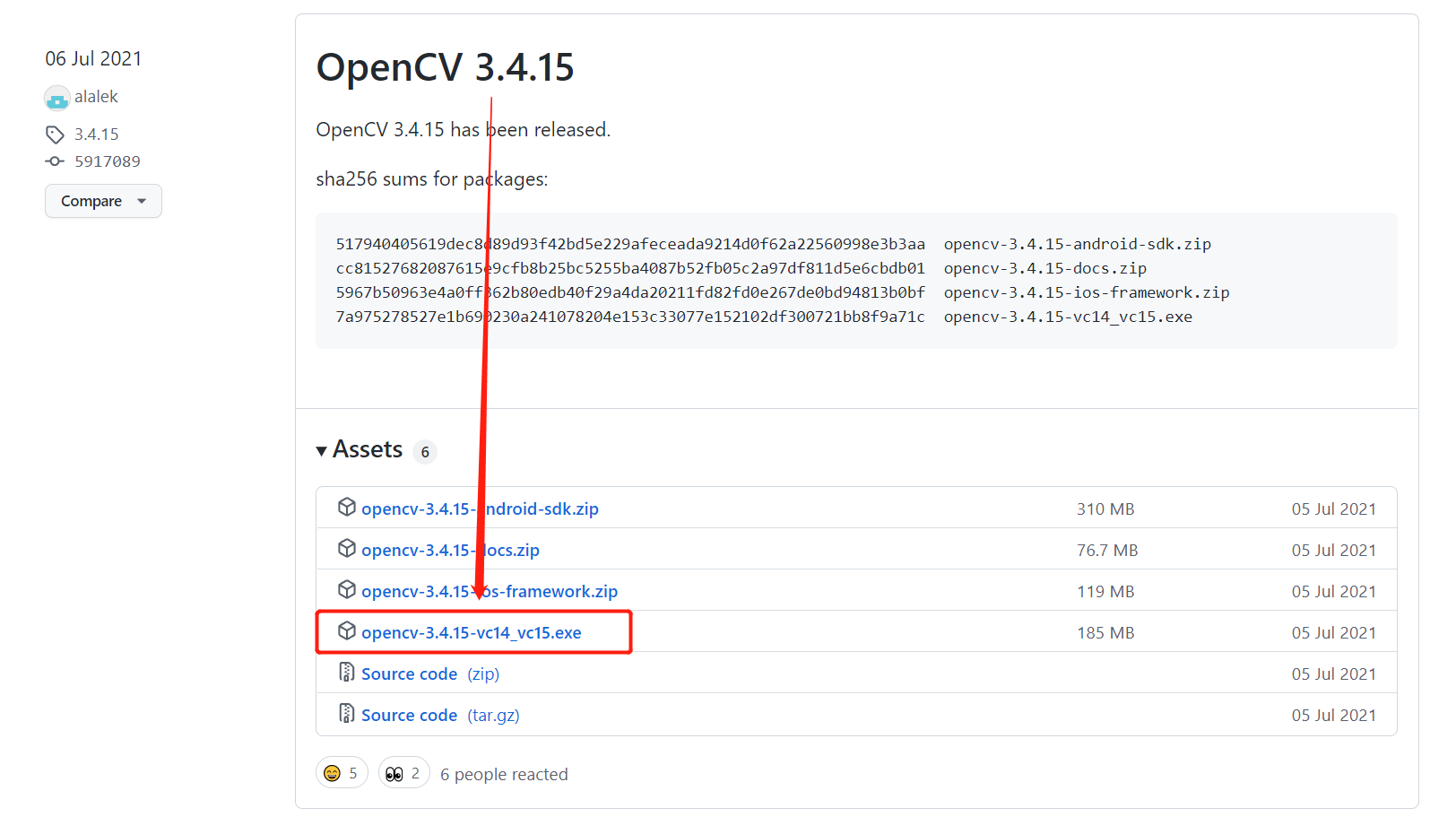This screenshot has width=1456, height=817.
Task: Download opencv-3.4.15-vc14_vc15.exe
Action: click(472, 632)
